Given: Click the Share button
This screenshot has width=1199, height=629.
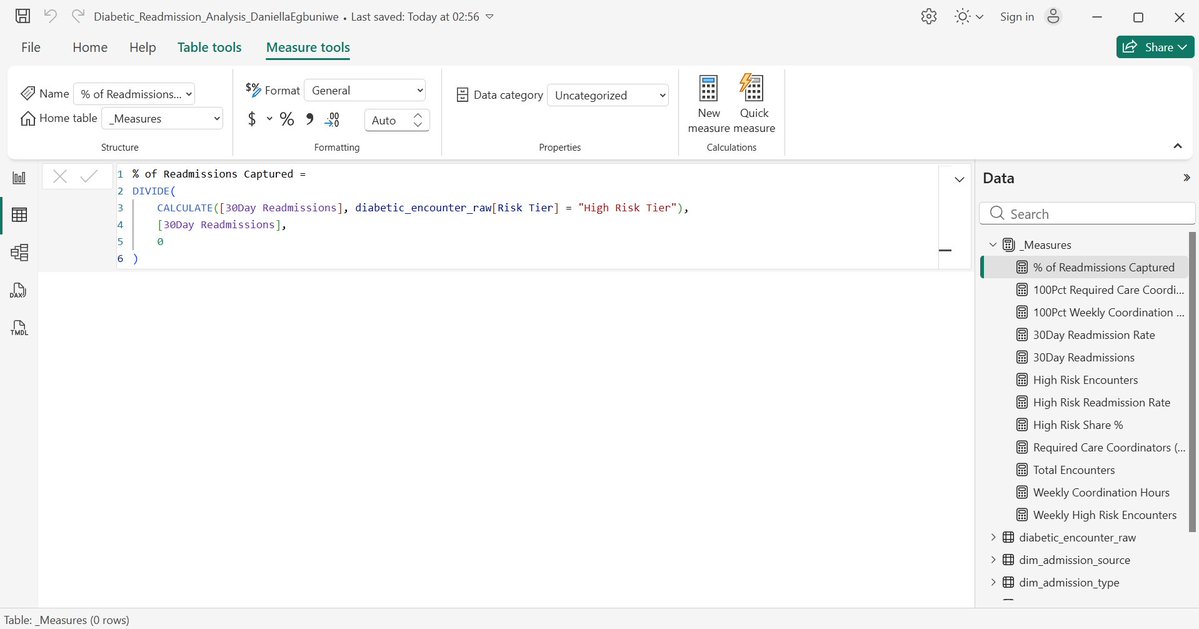Looking at the screenshot, I should [x=1155, y=47].
